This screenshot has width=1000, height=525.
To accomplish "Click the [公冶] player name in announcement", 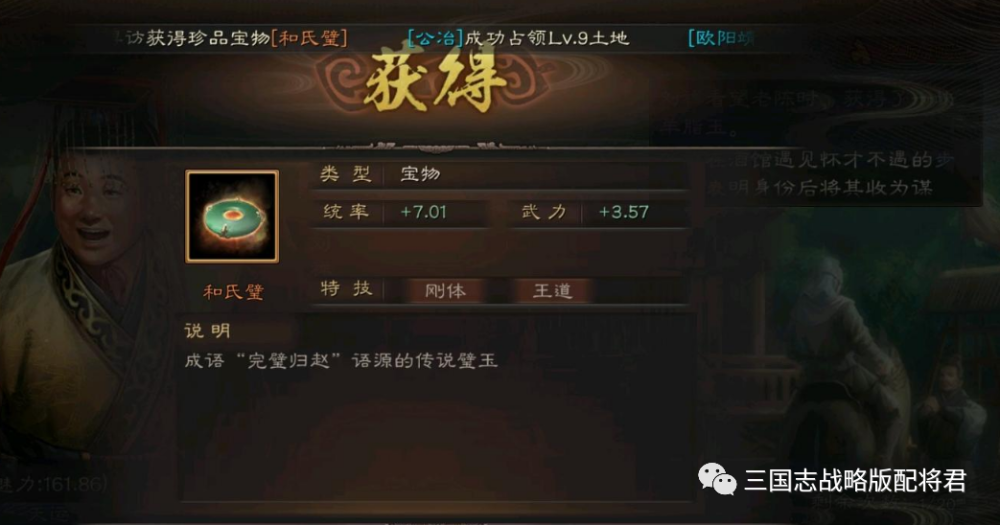I will (x=435, y=38).
